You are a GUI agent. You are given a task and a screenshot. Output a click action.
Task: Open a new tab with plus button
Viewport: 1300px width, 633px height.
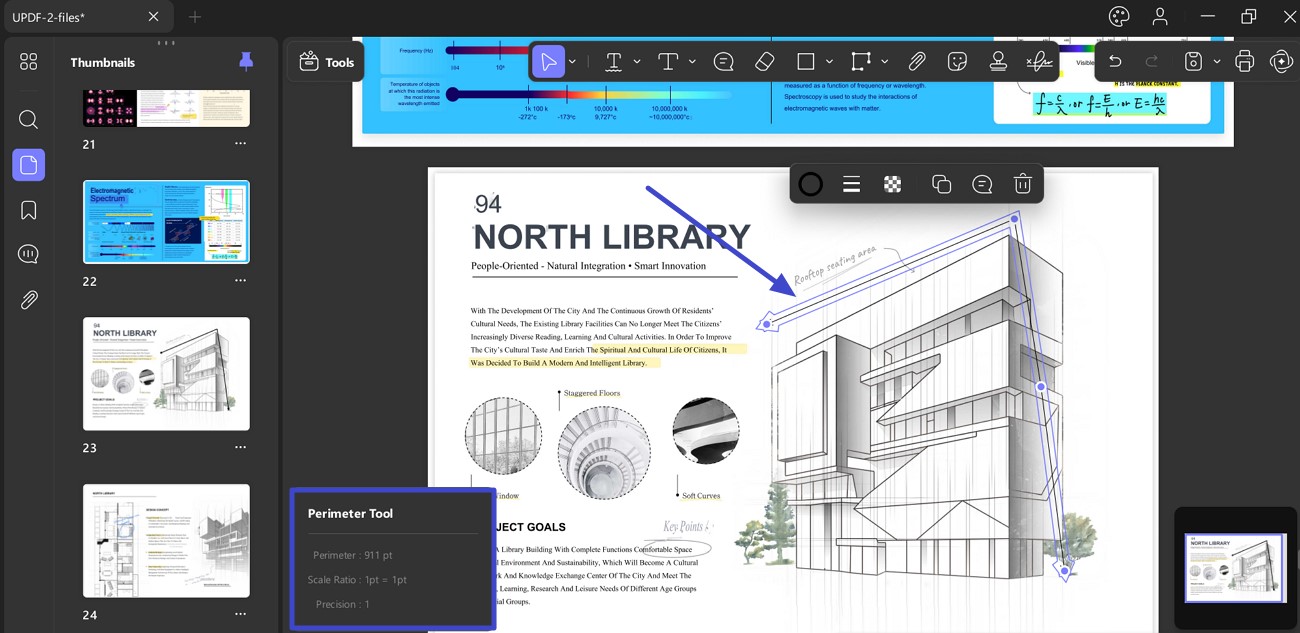[x=195, y=17]
